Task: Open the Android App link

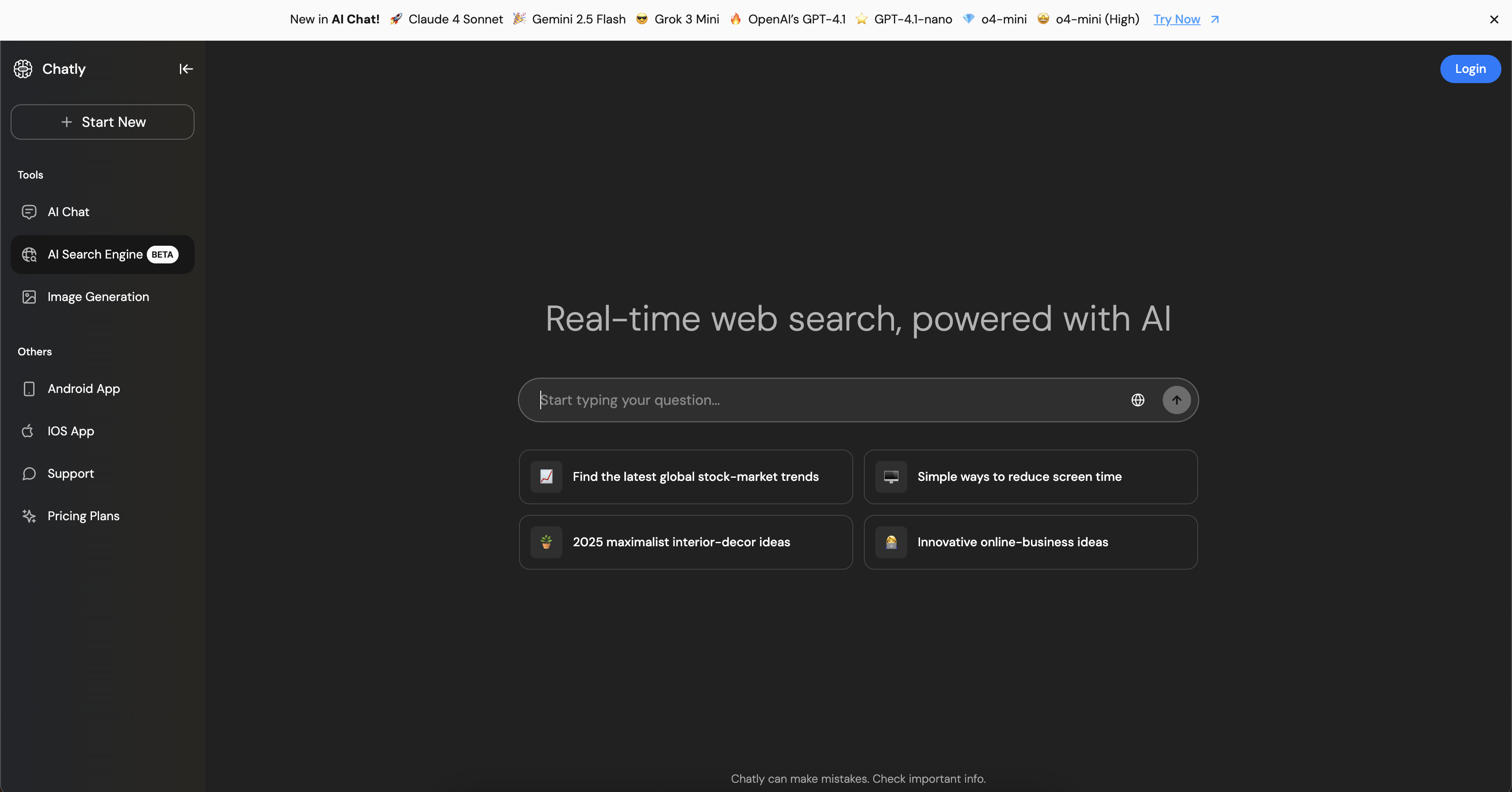Action: click(102, 388)
